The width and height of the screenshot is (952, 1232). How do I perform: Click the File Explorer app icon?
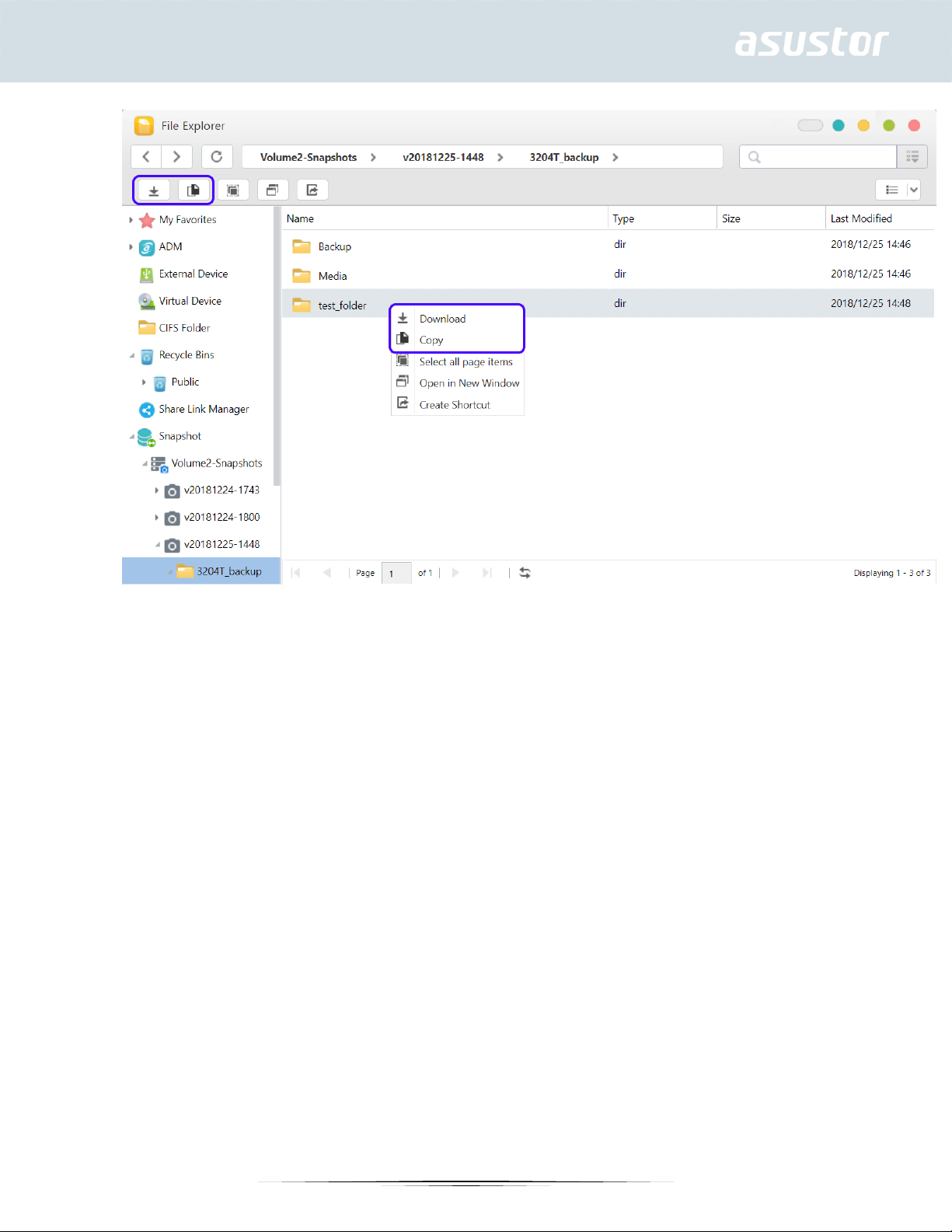pos(144,126)
